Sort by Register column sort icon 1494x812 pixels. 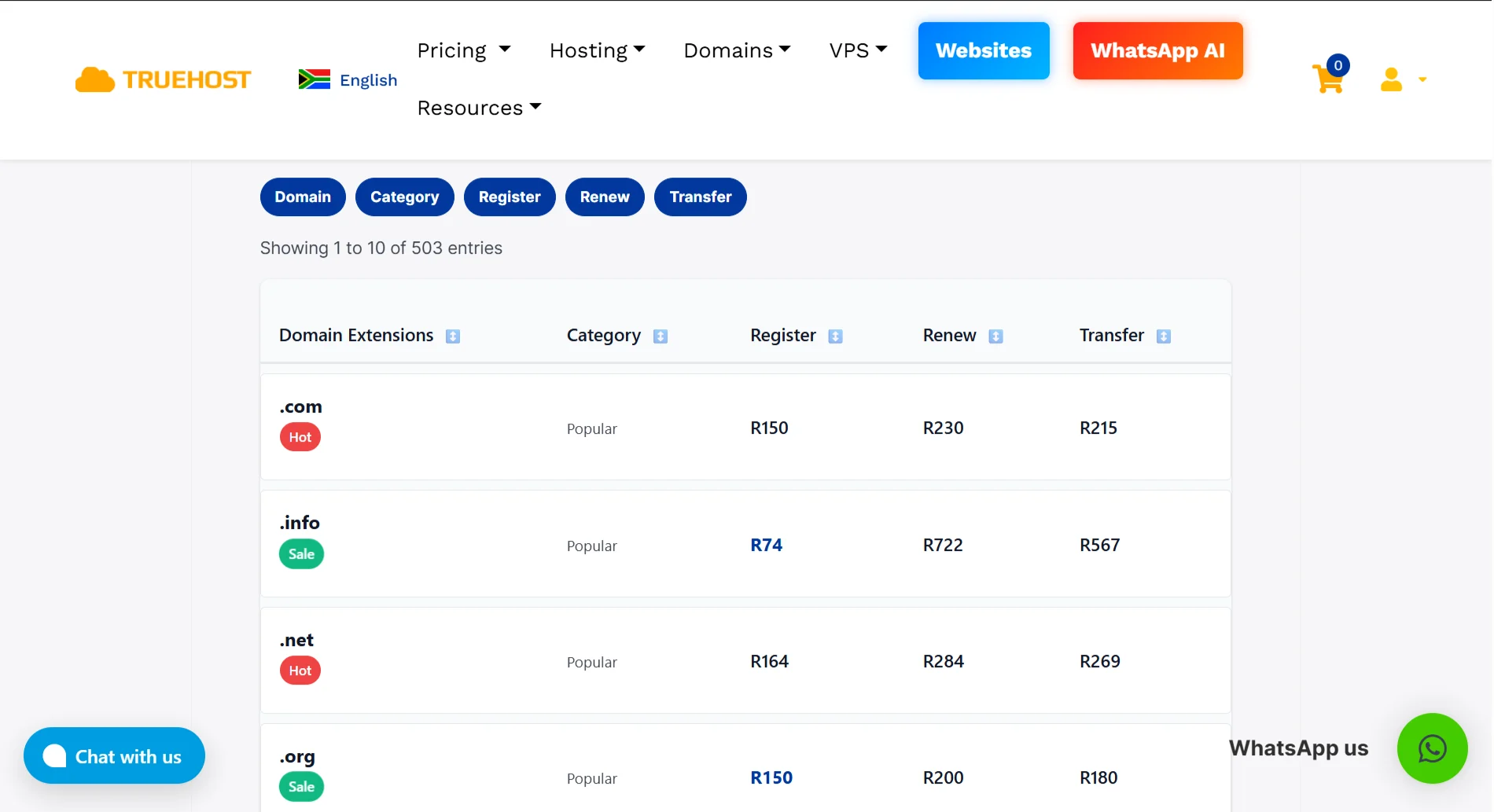(836, 336)
